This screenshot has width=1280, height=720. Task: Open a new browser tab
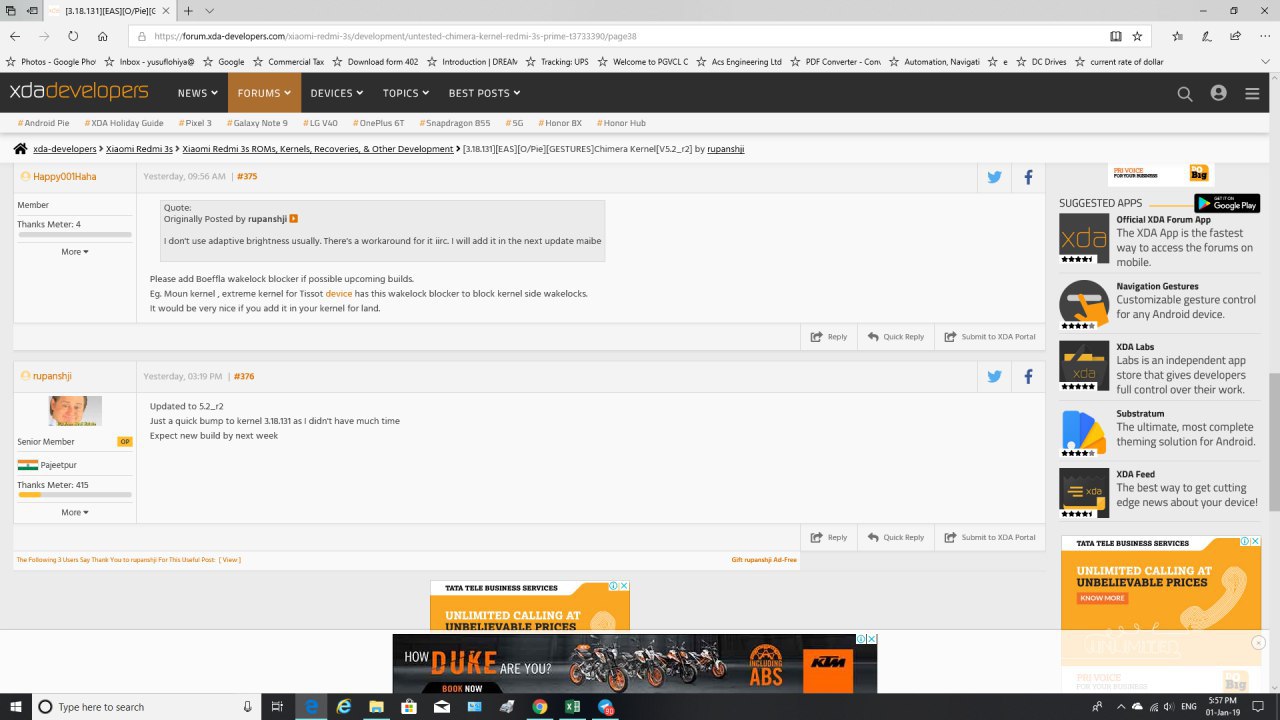pyautogui.click(x=188, y=11)
